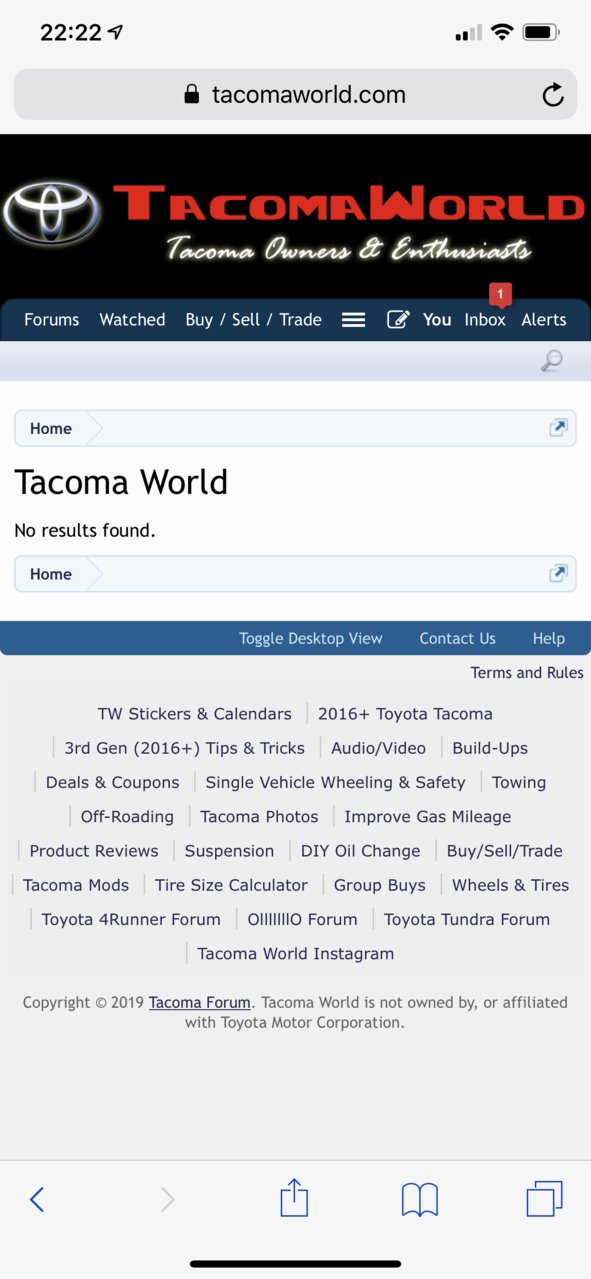The image size is (591, 1279).
Task: Click the upper Home breadcrumb
Action: coord(51,428)
